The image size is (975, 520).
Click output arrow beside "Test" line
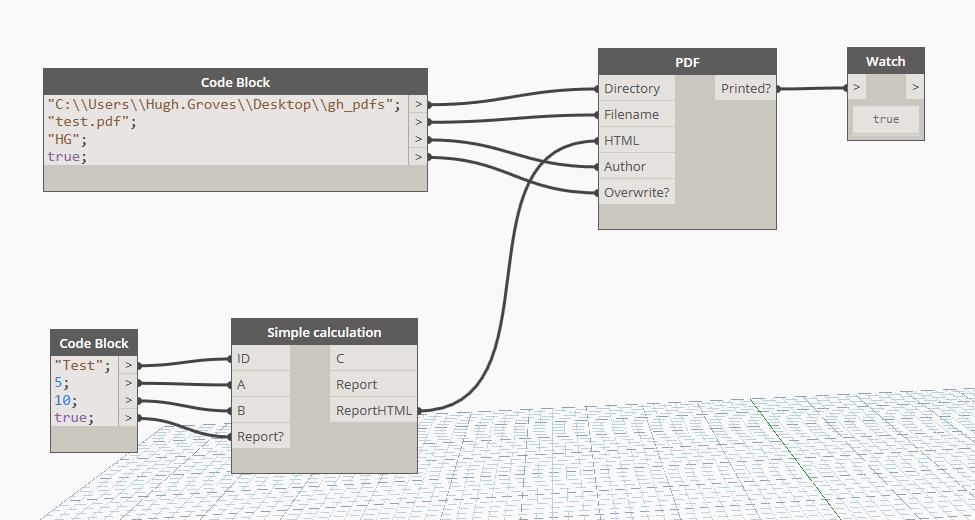128,366
